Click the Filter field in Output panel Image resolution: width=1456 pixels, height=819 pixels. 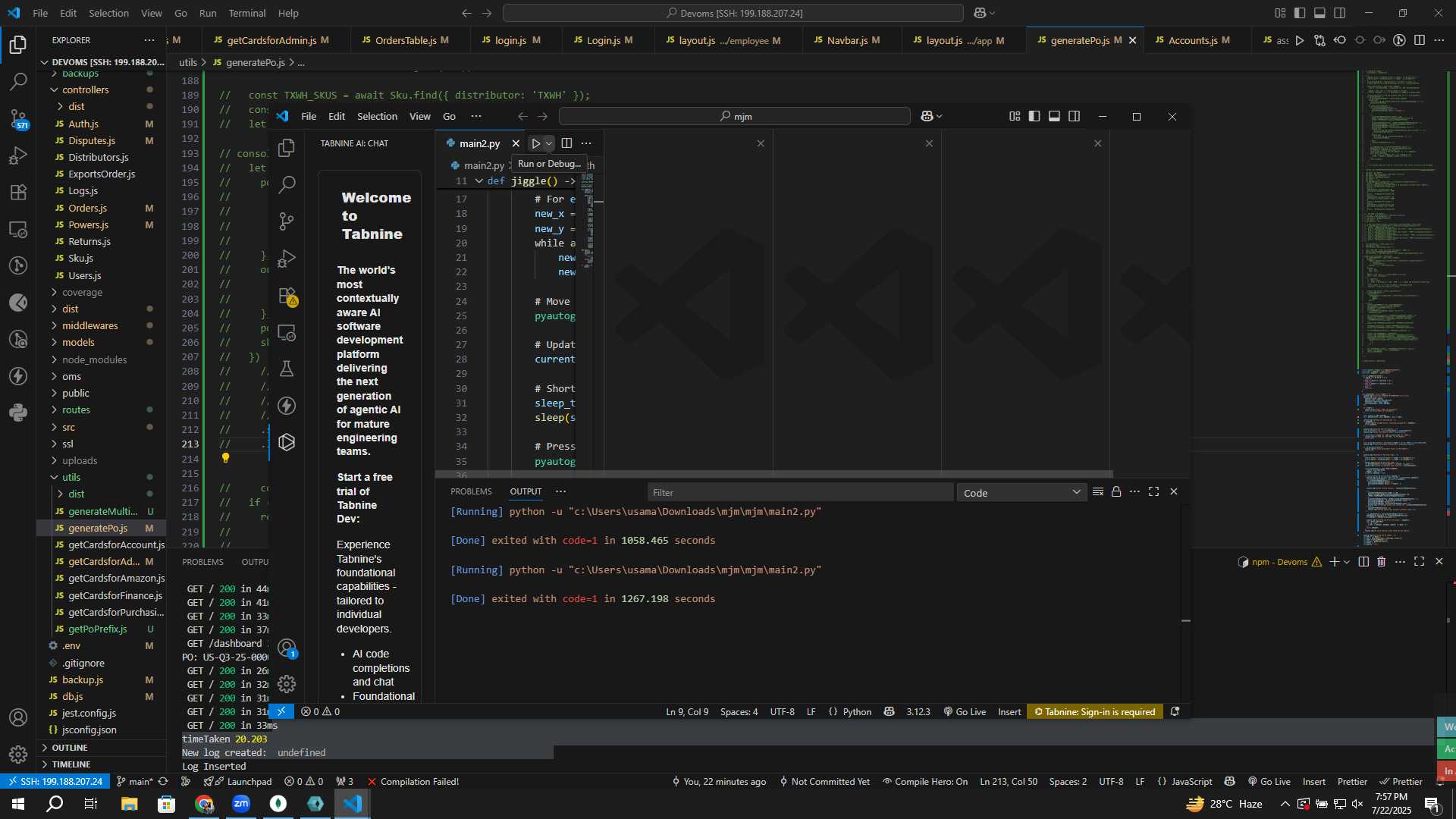tap(800, 493)
